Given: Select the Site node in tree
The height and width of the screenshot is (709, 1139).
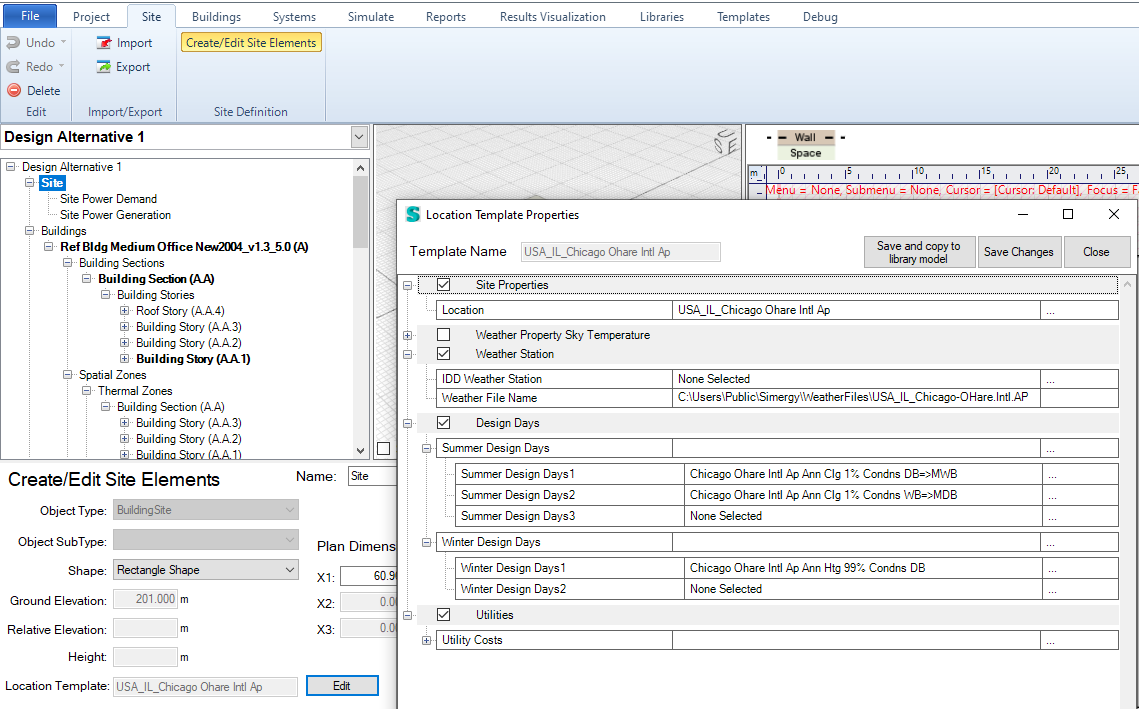Looking at the screenshot, I should [x=52, y=183].
